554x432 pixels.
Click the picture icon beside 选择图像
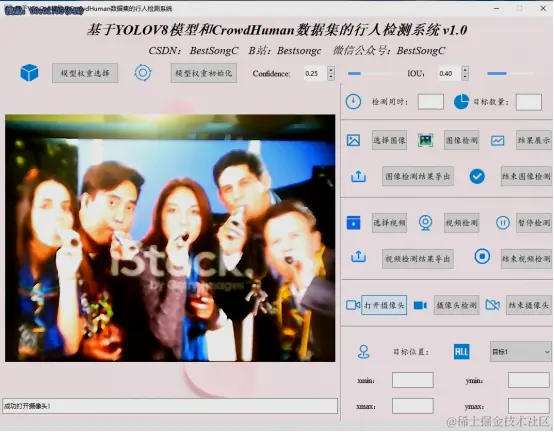tap(353, 140)
